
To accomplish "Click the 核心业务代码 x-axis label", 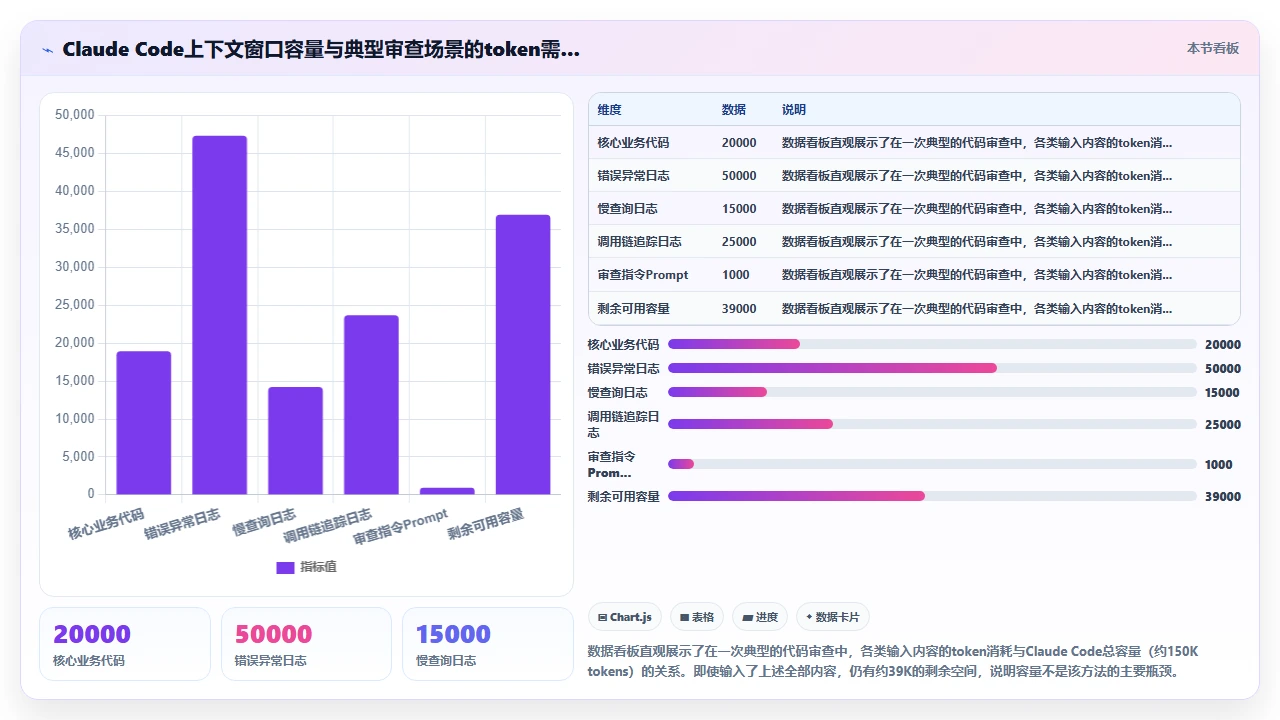I will [107, 524].
